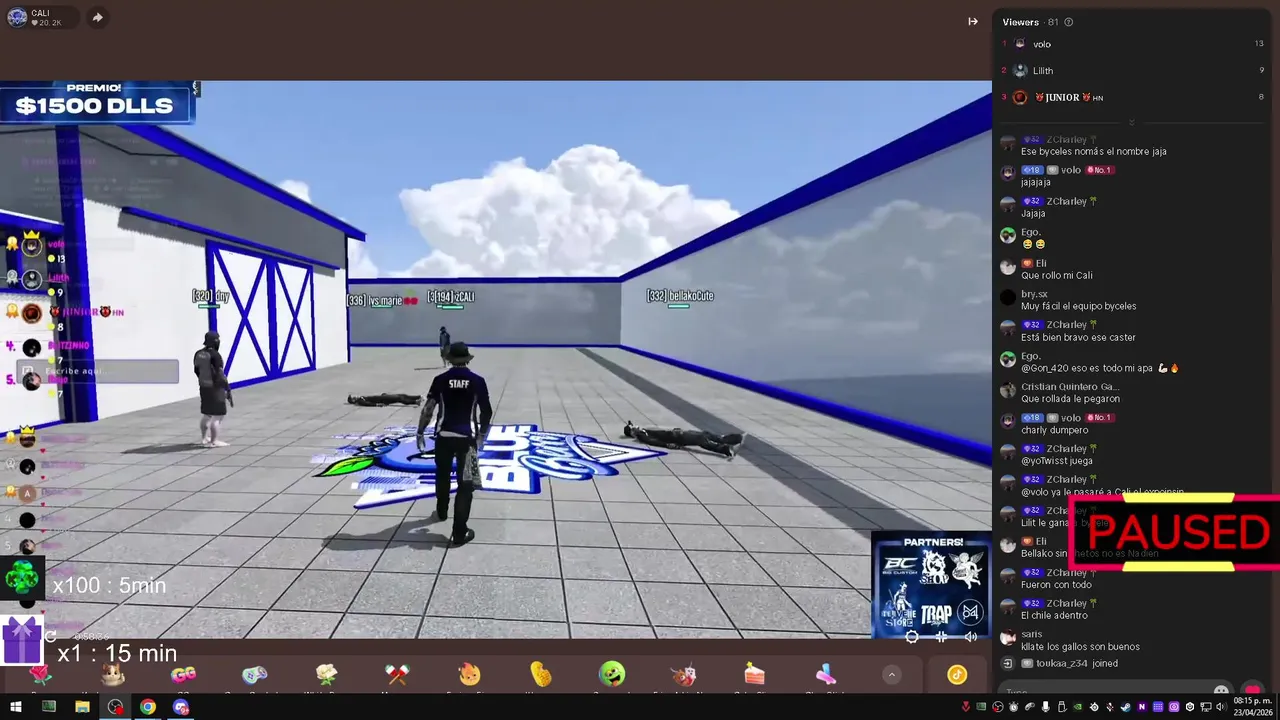This screenshot has width=1280, height=720.
Task: Collapse the chat panel arrow
Action: point(973,21)
